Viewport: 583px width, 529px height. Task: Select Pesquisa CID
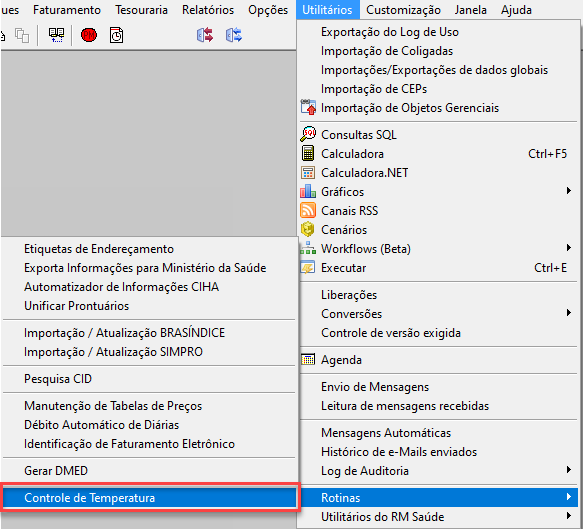(149, 379)
